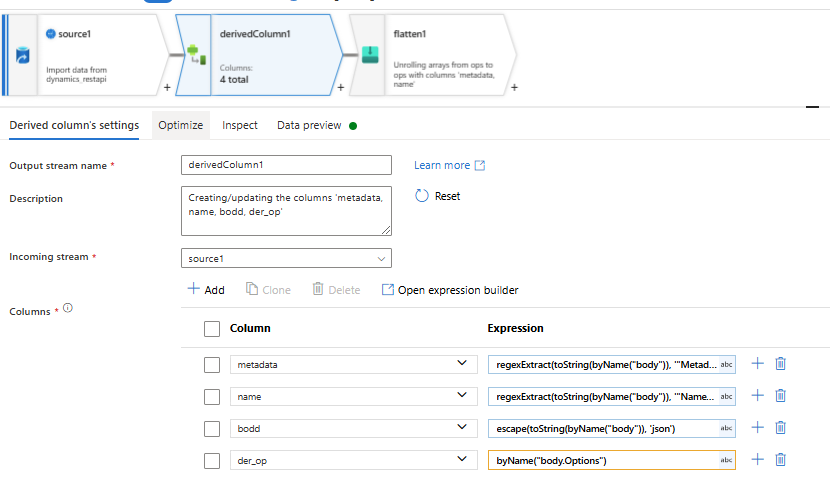
Task: Click the source1 dataset icon
Action: coord(22,55)
